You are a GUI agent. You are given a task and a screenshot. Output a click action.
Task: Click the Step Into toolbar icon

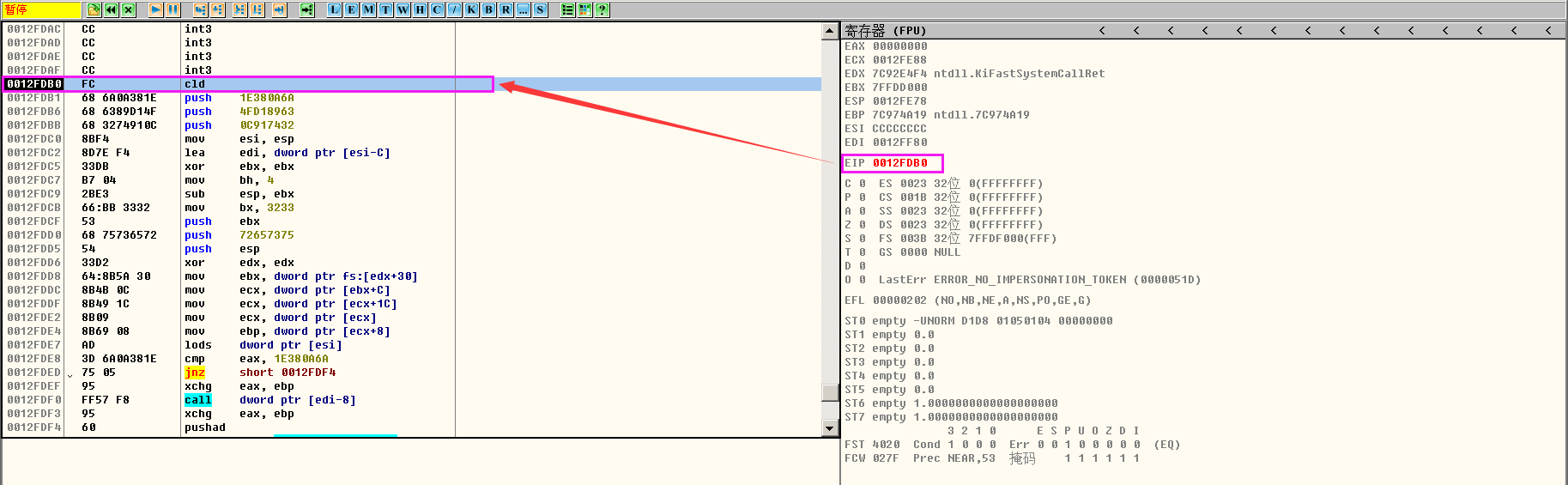coord(200,9)
